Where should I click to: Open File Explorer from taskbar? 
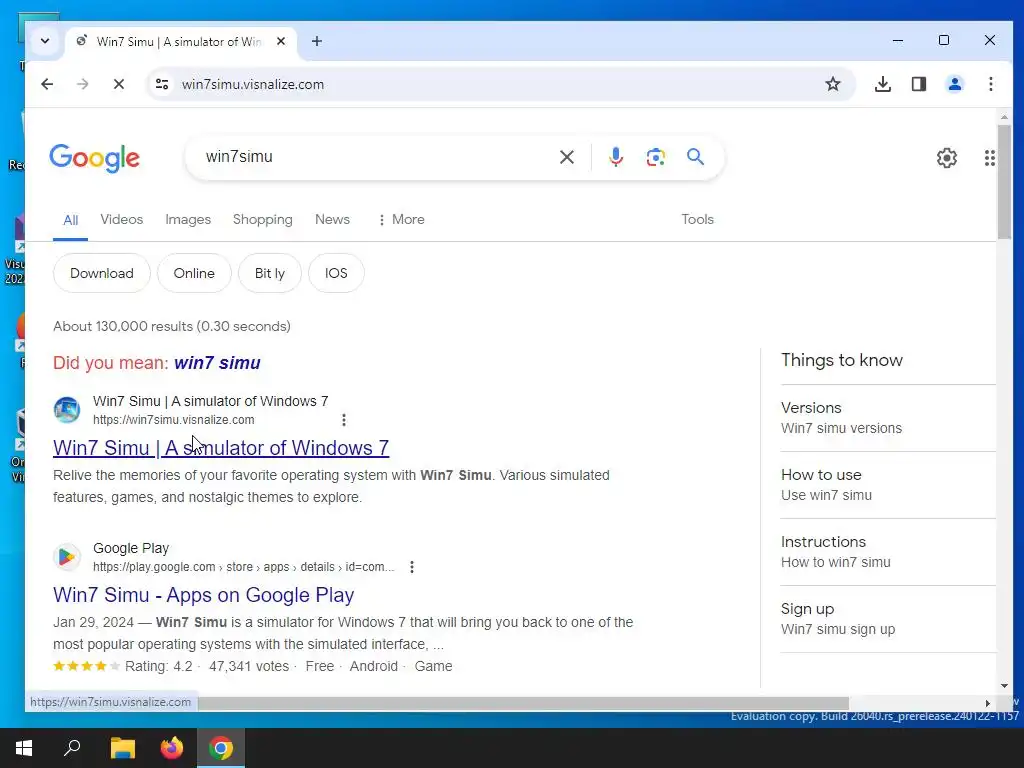coord(122,748)
